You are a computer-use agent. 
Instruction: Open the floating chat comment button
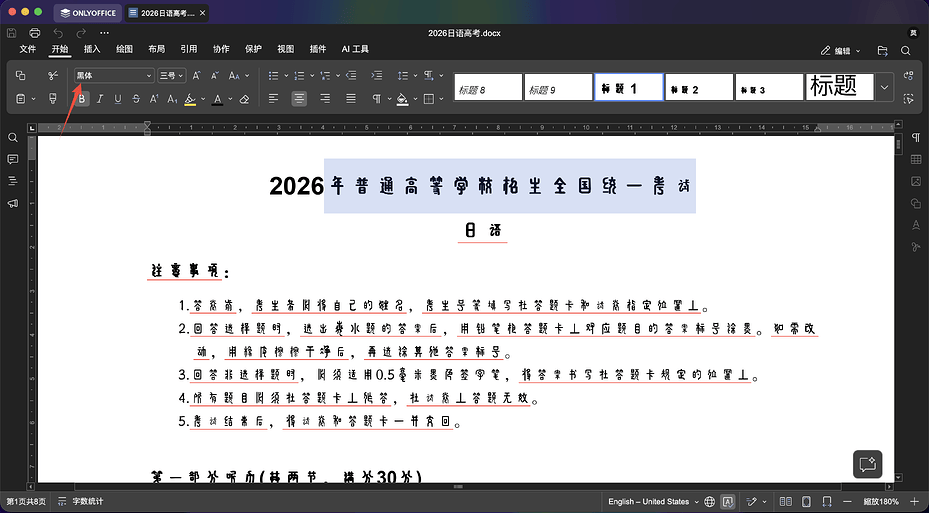868,464
